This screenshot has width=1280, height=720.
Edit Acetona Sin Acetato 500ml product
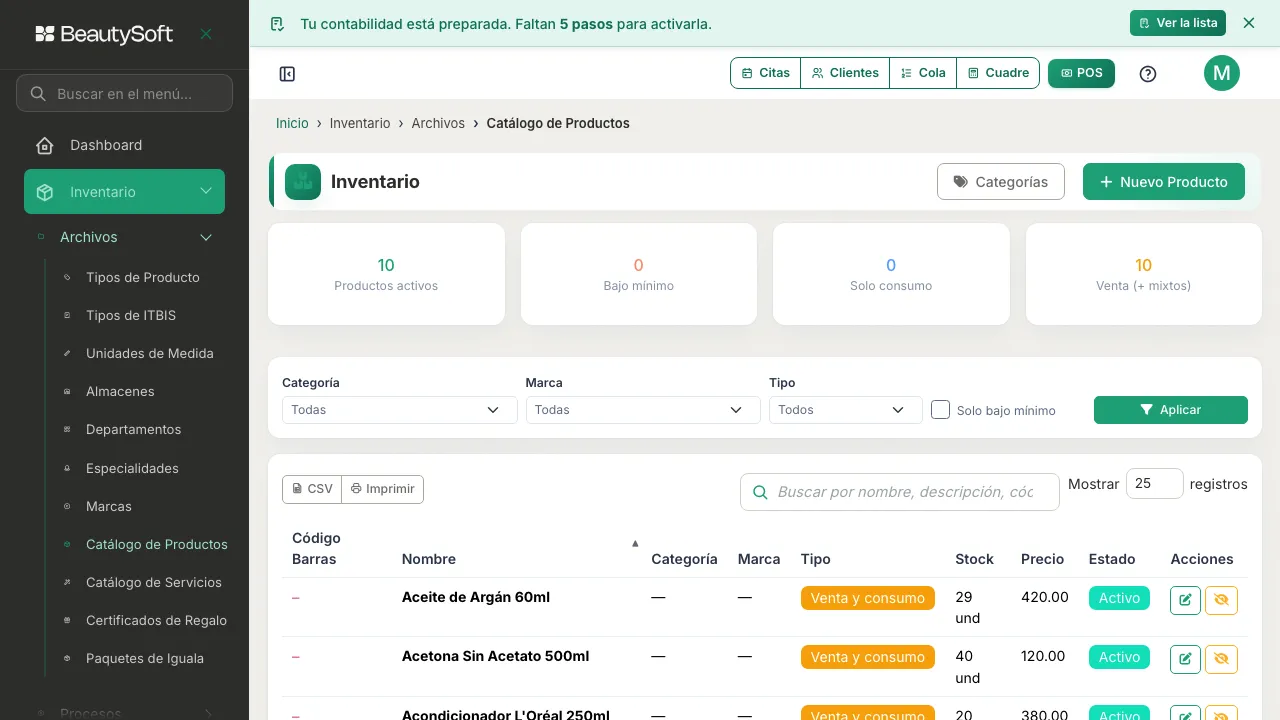1185,659
